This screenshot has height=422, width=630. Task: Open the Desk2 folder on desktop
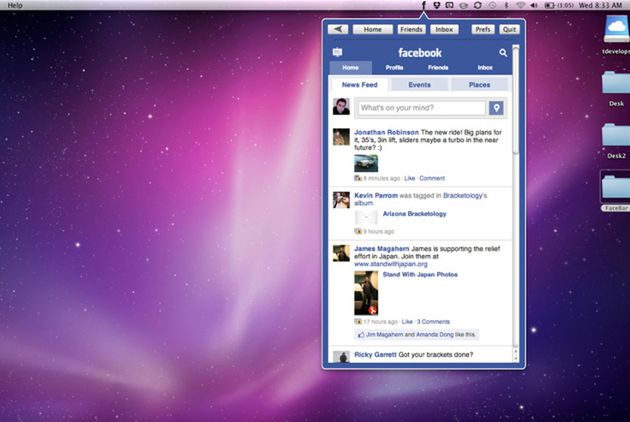[x=616, y=136]
